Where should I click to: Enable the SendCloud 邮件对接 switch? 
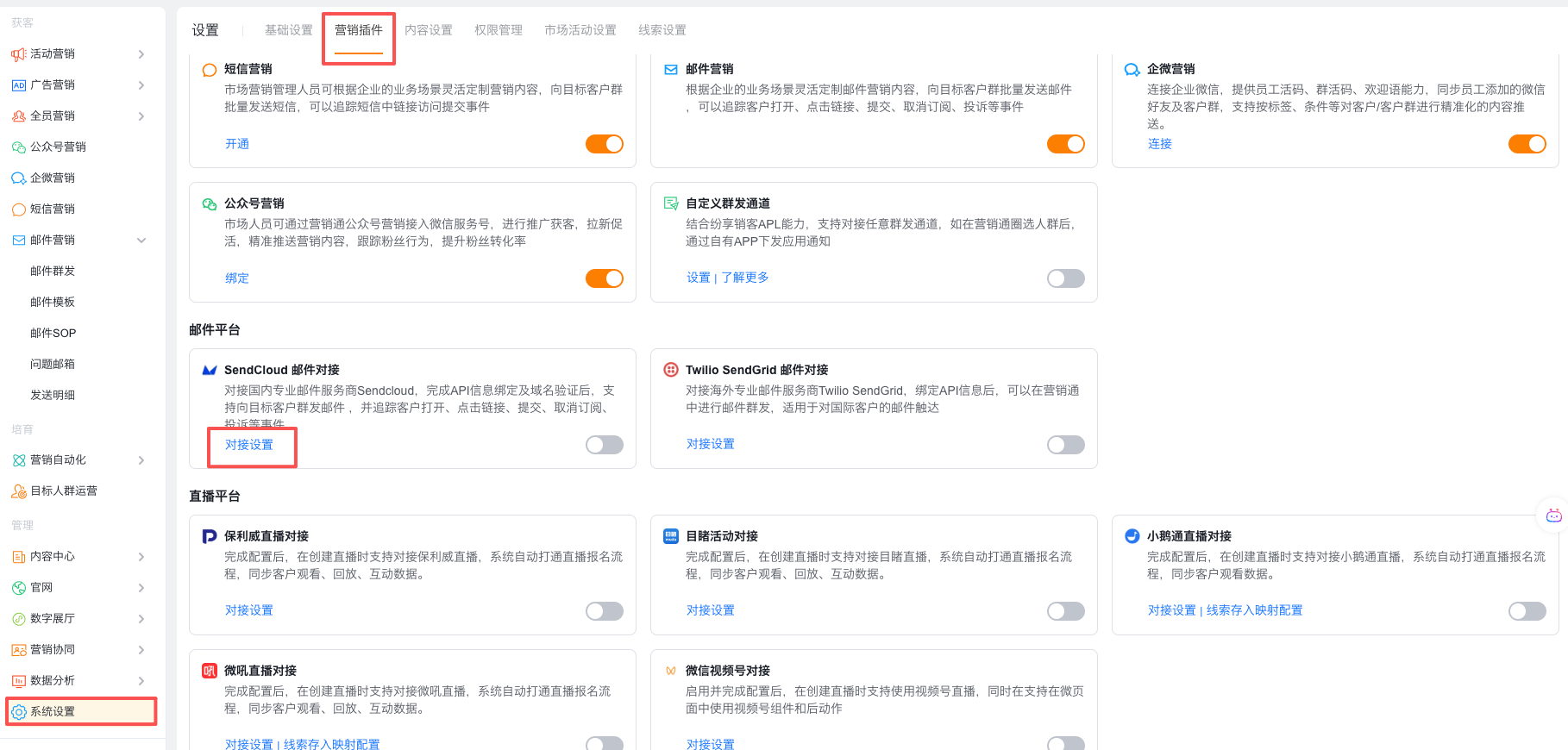605,445
